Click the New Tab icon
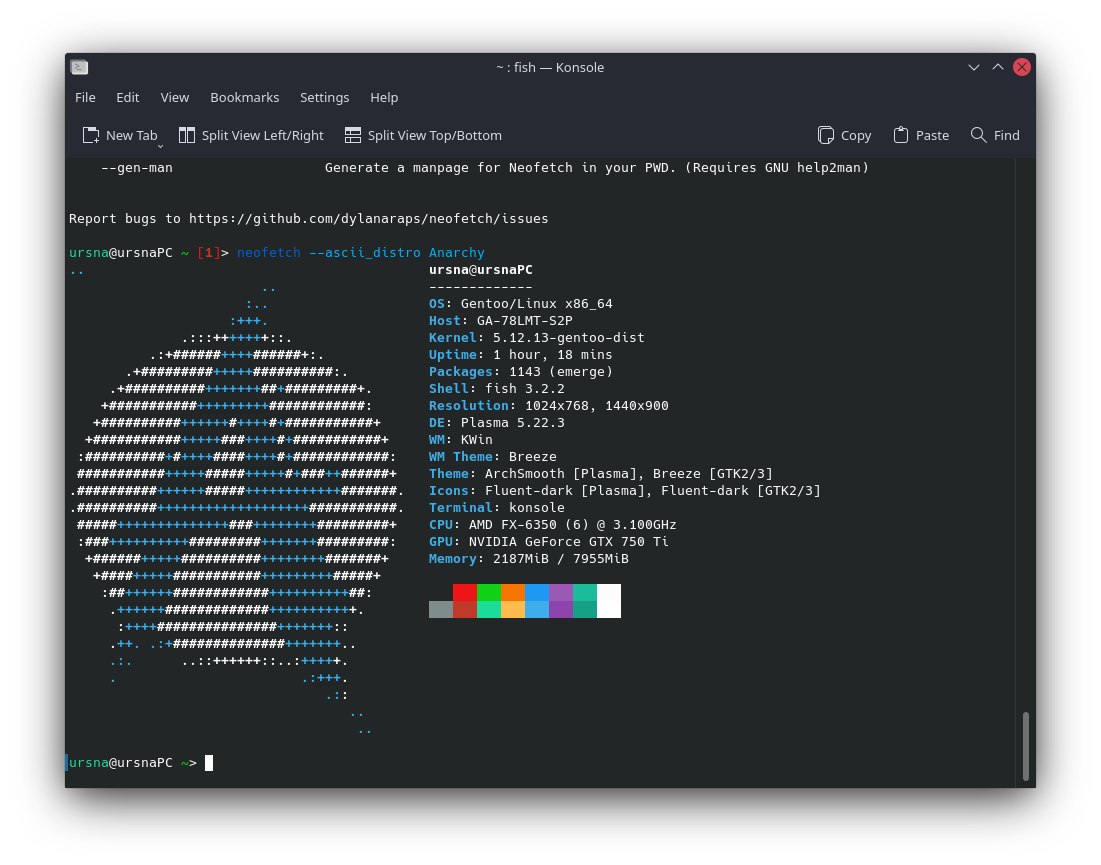This screenshot has height=865, width=1101. (x=91, y=136)
